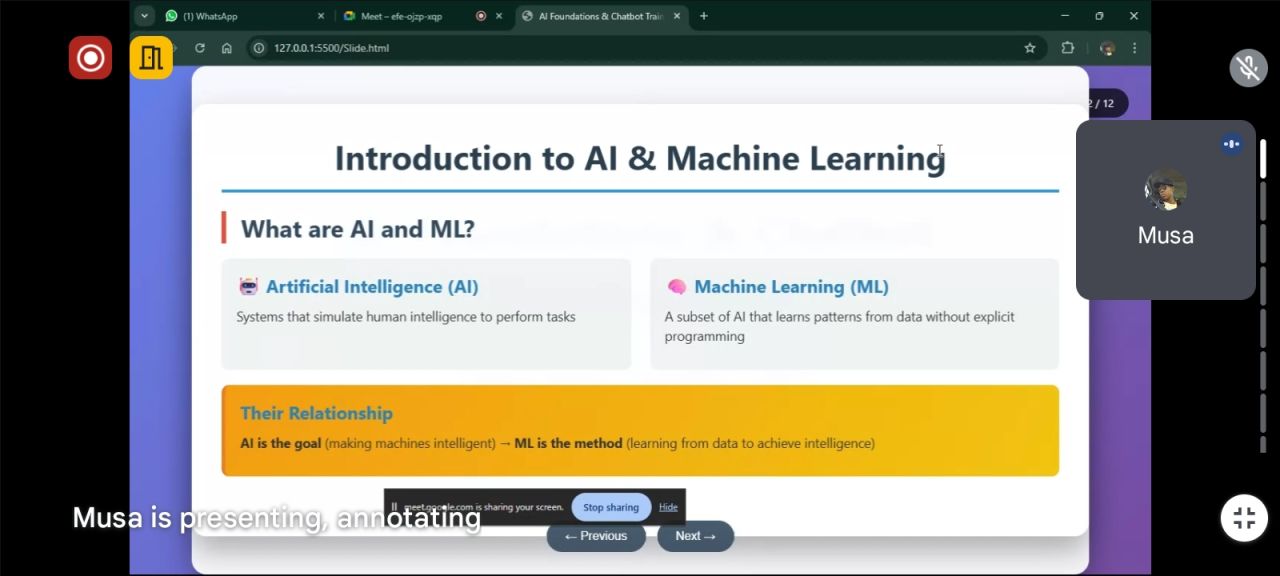Image resolution: width=1280 pixels, height=576 pixels.
Task: Go to browser home page
Action: pyautogui.click(x=227, y=48)
